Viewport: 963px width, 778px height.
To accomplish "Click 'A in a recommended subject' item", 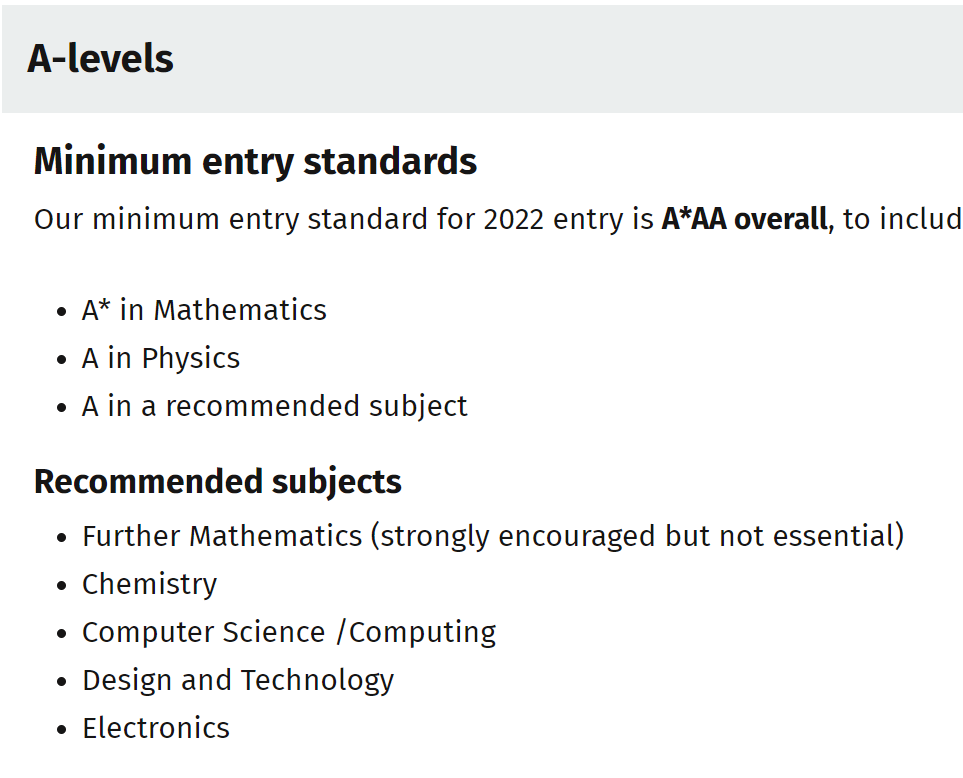I will (275, 406).
